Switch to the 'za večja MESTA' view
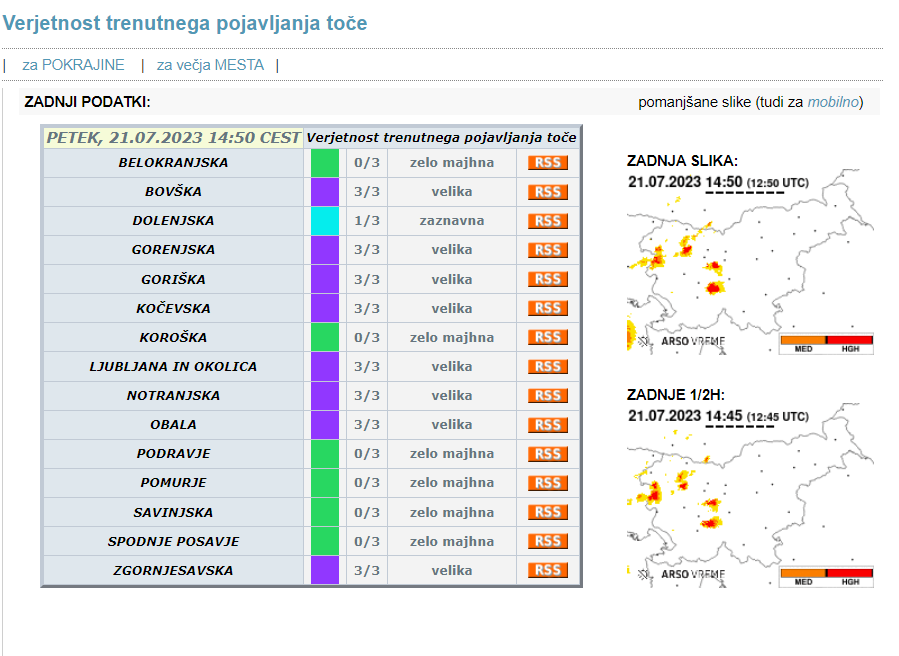Screen dimensions: 899x656 [210, 65]
